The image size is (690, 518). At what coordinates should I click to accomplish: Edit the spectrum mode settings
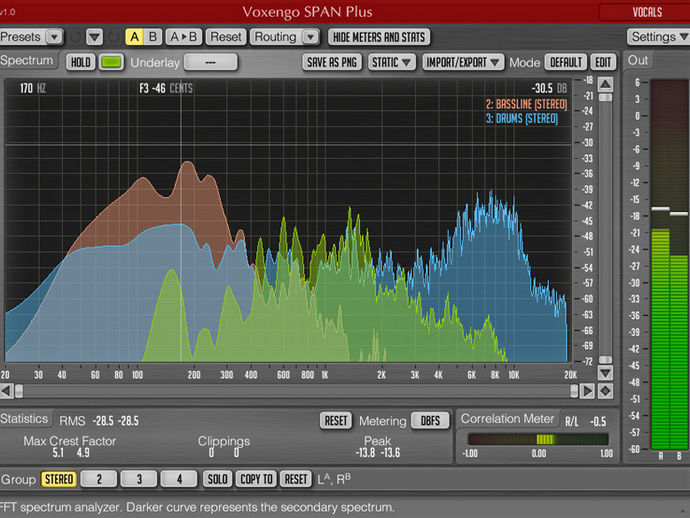603,62
